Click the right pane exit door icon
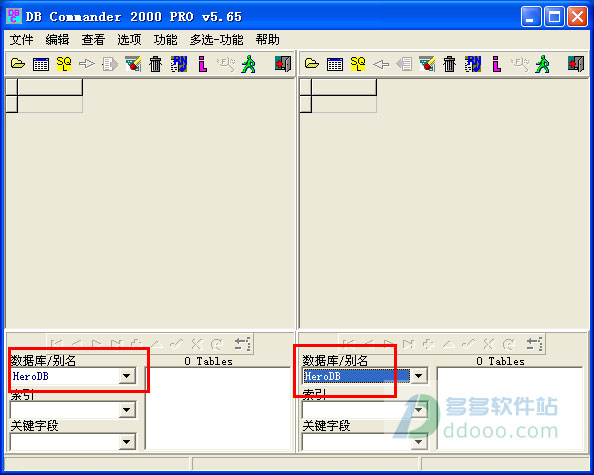594x475 pixels. pyautogui.click(x=576, y=64)
